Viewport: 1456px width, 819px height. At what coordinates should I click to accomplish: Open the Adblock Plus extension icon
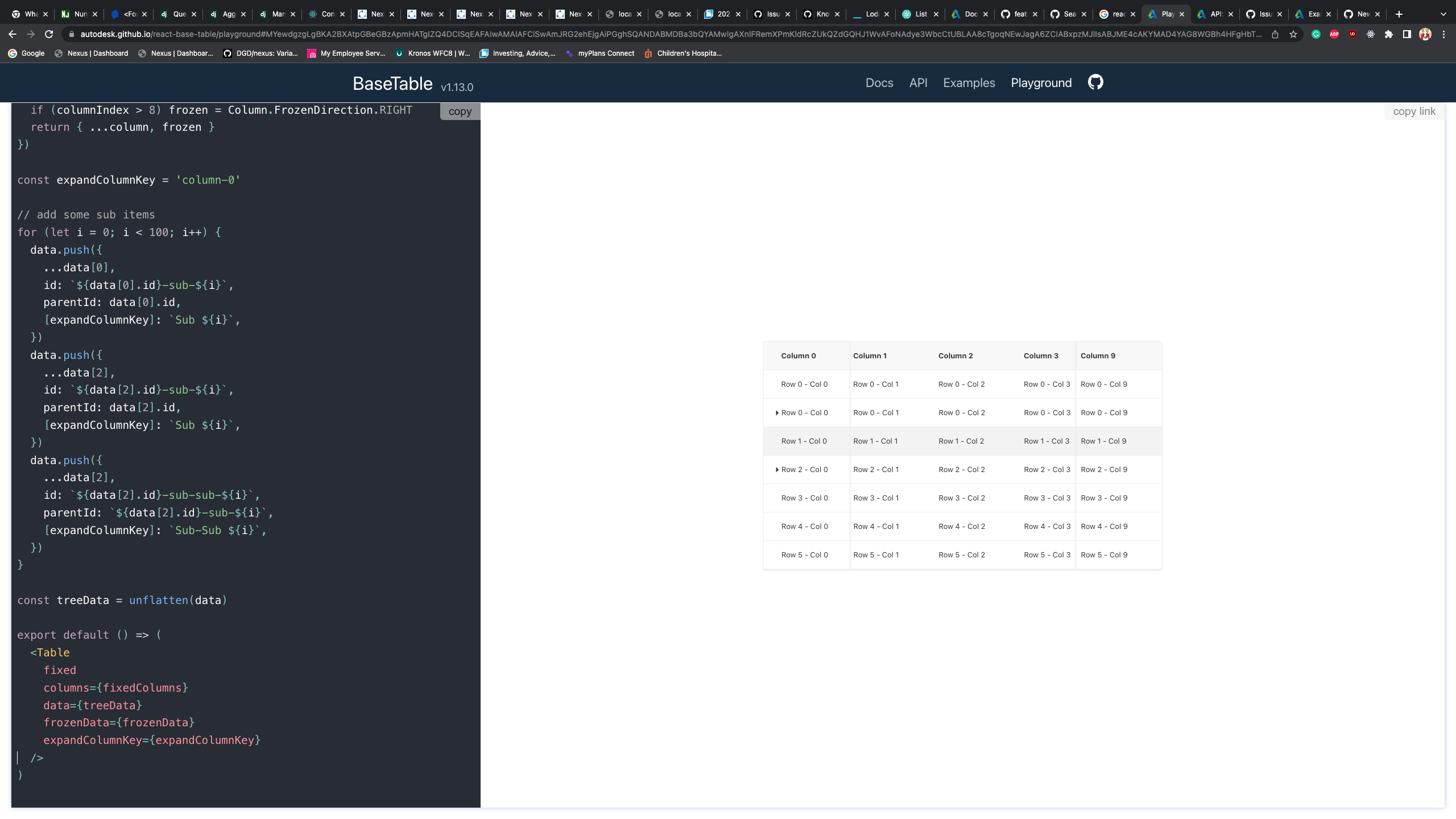[x=1334, y=34]
